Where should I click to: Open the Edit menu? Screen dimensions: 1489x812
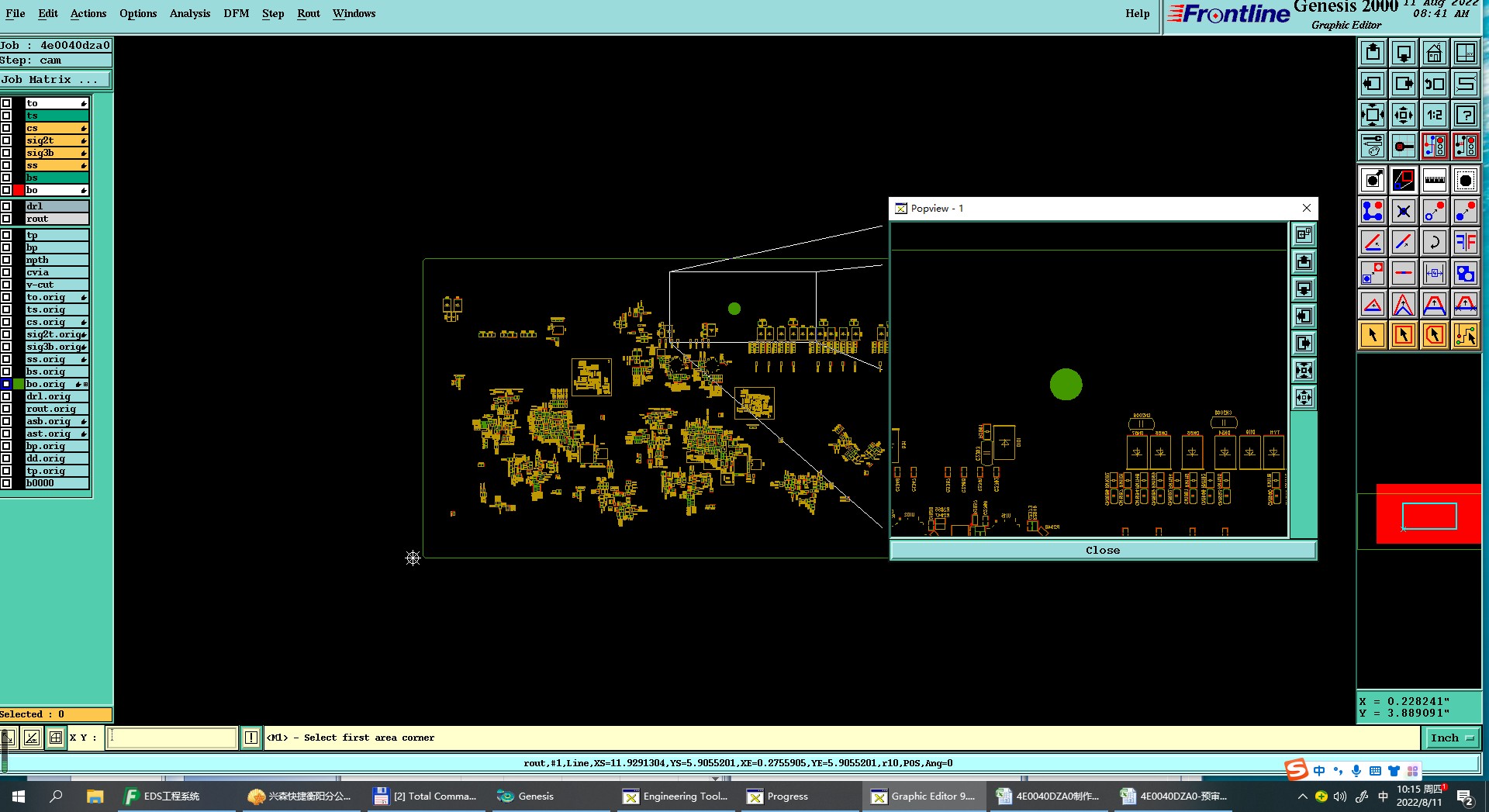(x=48, y=13)
